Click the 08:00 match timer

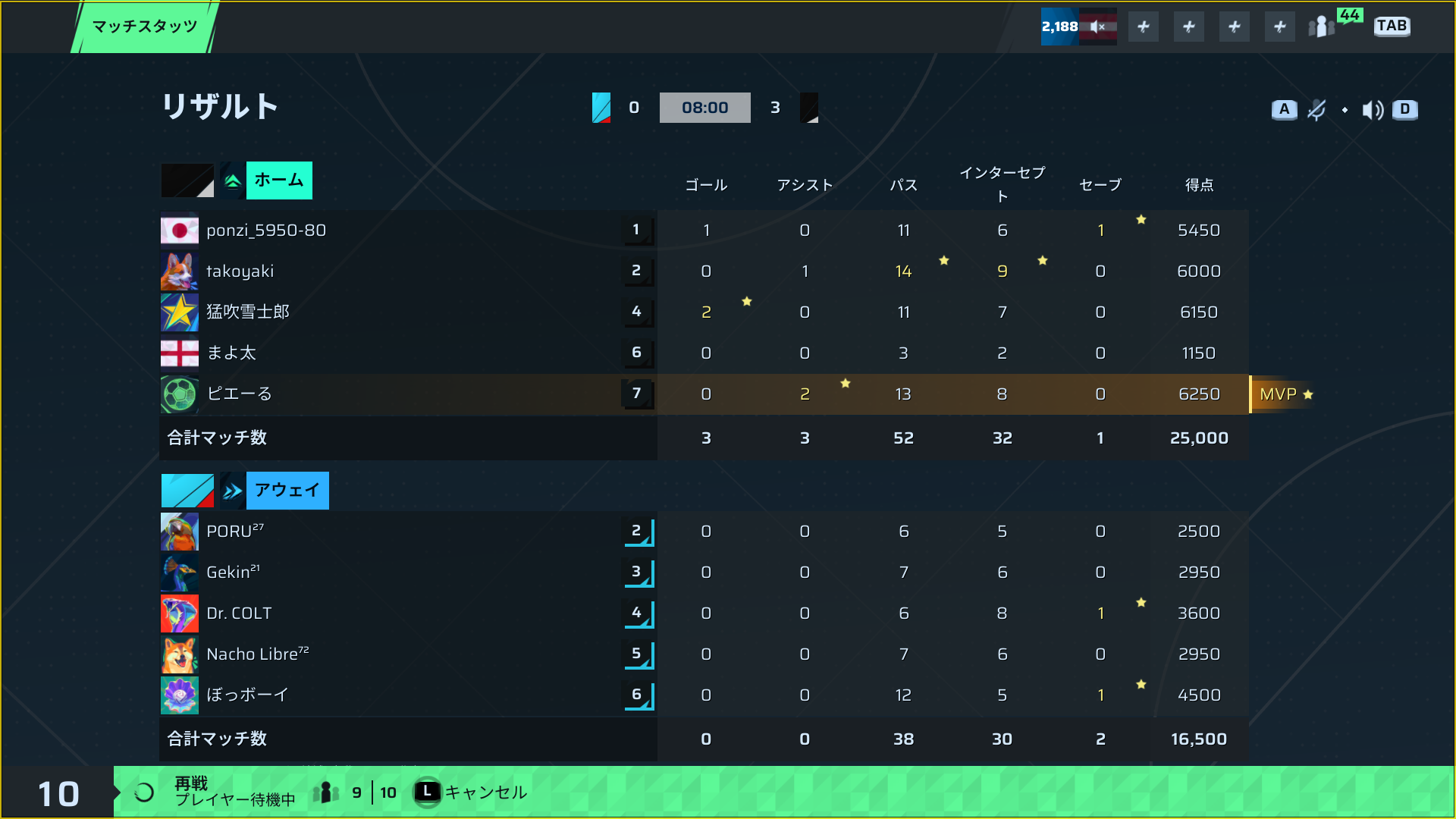point(705,108)
